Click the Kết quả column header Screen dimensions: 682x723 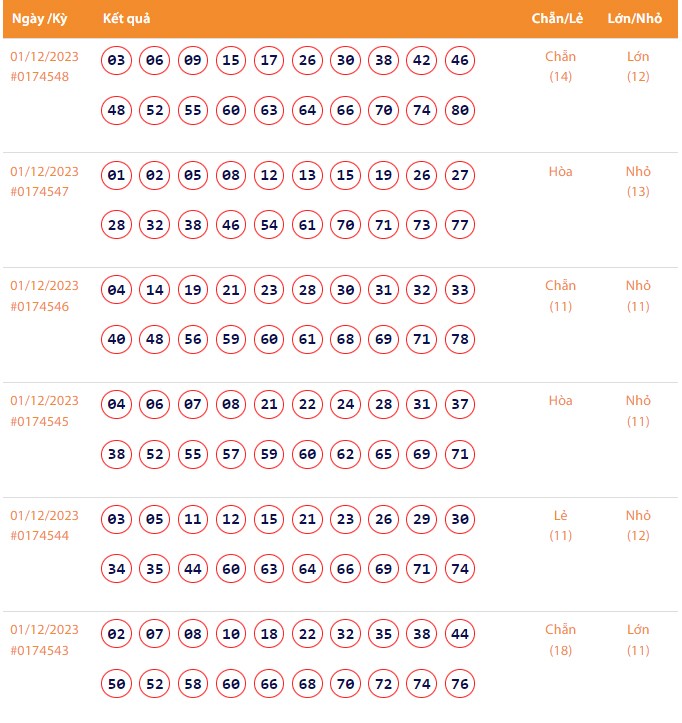tap(126, 19)
